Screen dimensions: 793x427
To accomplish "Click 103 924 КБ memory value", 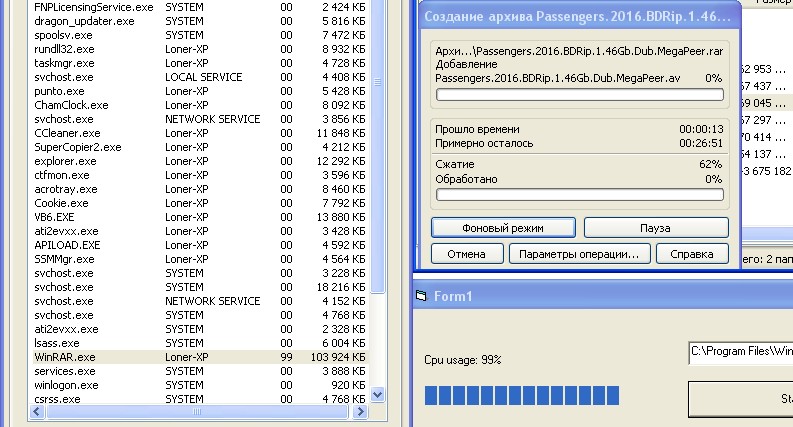I will click(338, 357).
